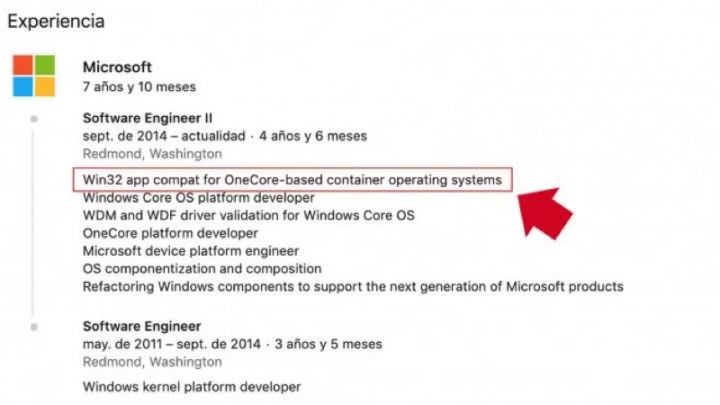This screenshot has width=720, height=405.
Task: Click the highlighted Win32 app compat line
Action: click(x=292, y=179)
